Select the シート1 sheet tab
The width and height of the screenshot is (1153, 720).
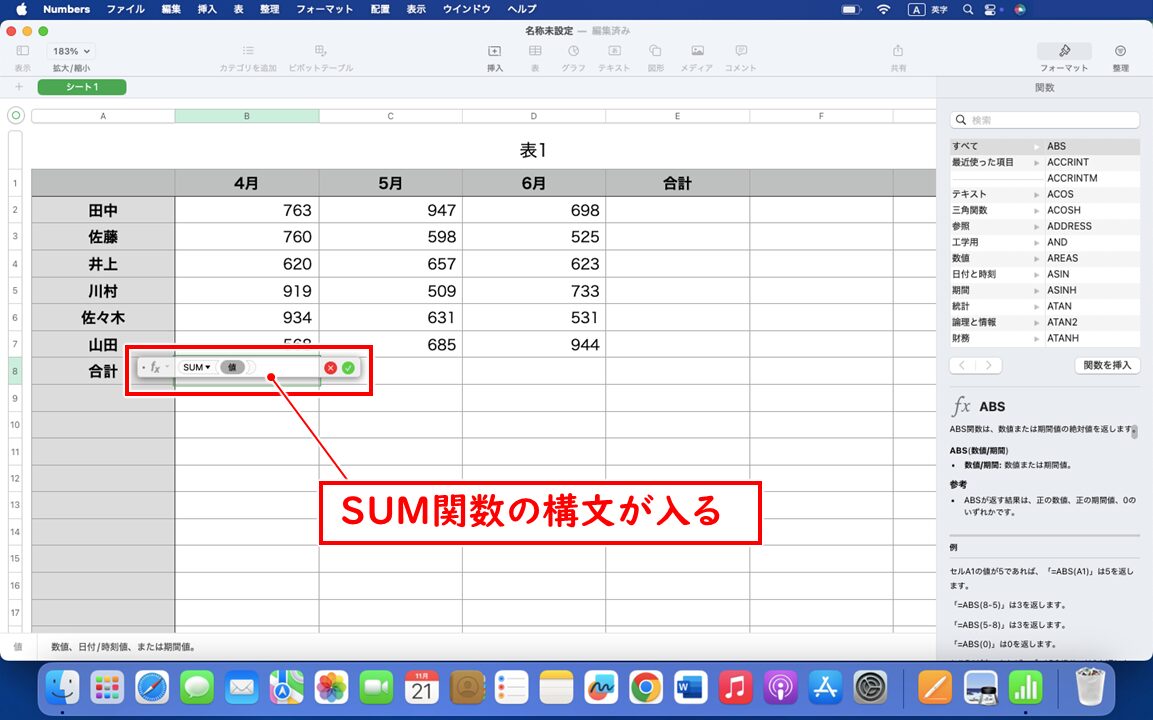[x=81, y=87]
